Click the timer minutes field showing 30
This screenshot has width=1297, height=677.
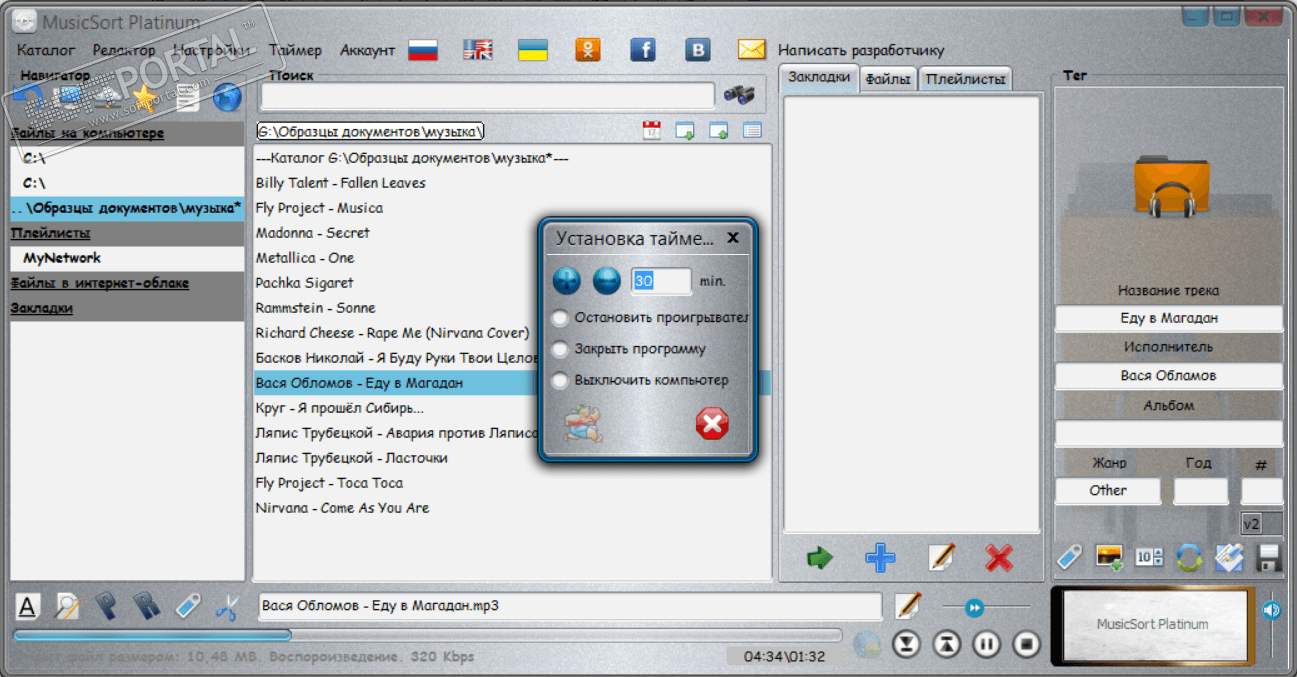coord(661,281)
